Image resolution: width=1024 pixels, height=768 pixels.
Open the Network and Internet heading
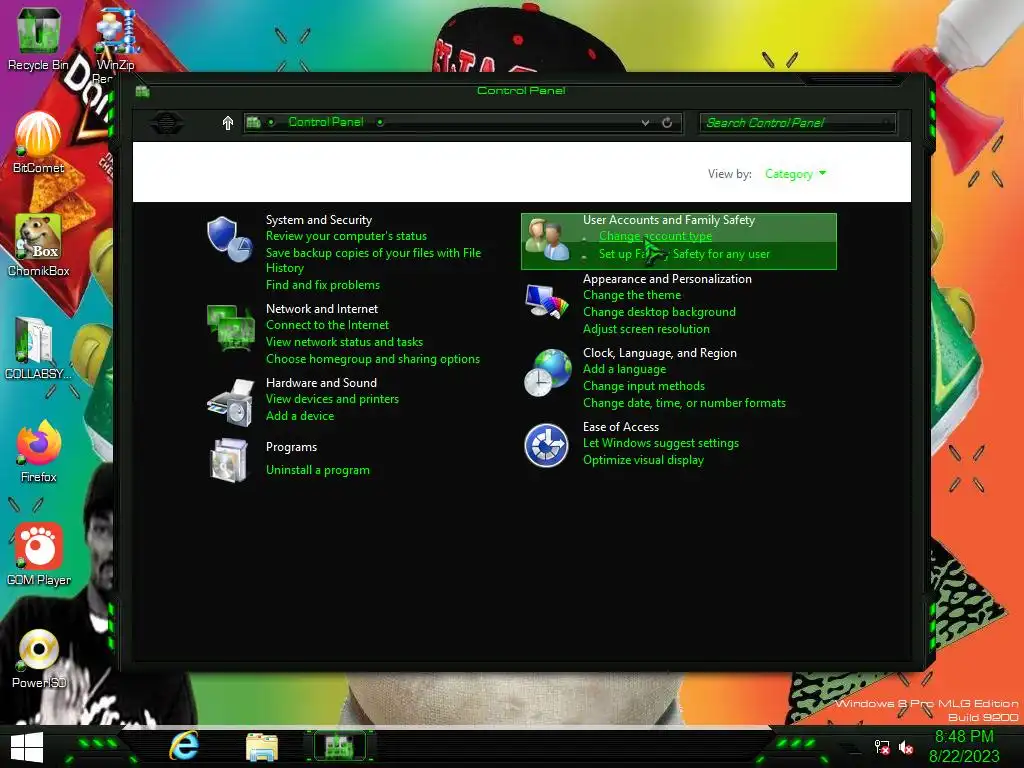point(322,309)
